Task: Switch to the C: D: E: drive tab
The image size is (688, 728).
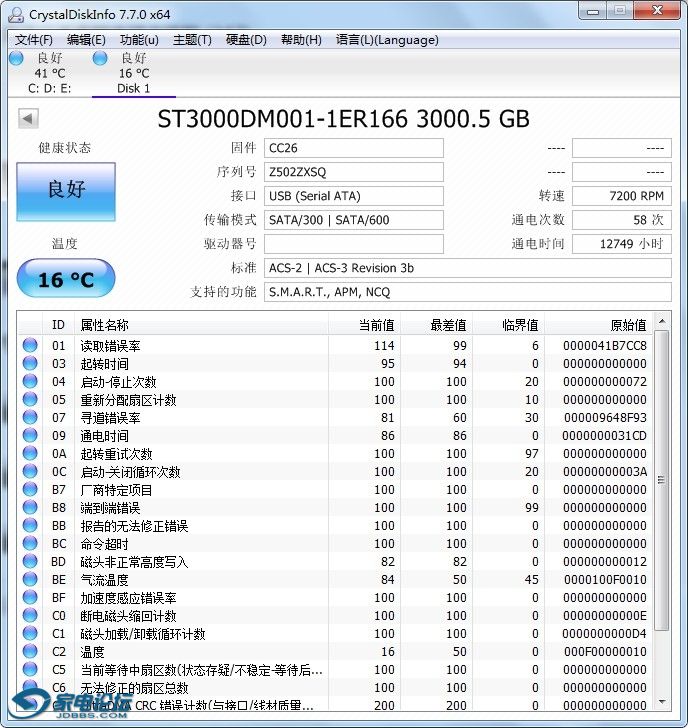Action: [x=49, y=73]
